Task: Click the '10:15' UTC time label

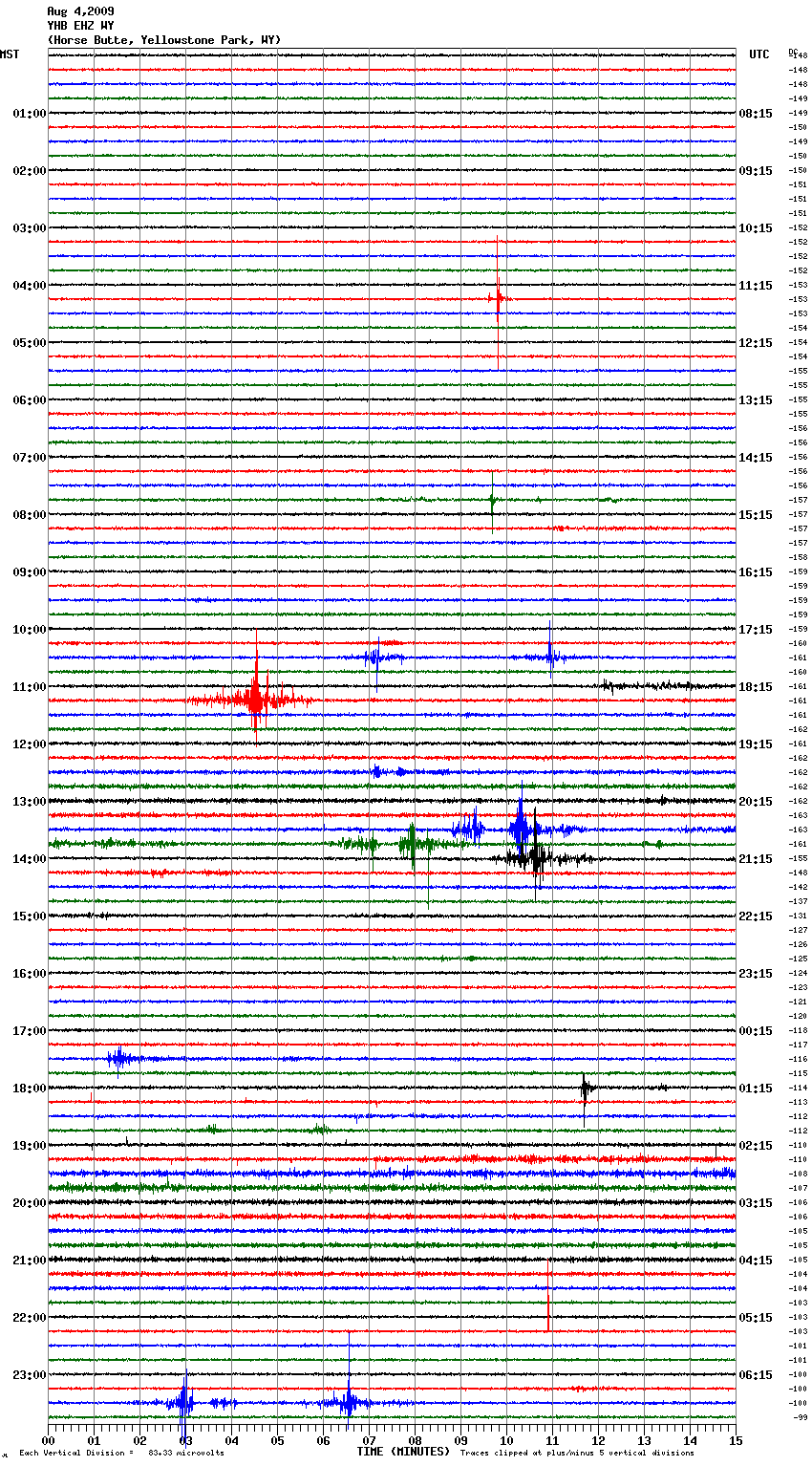Action: tap(756, 228)
